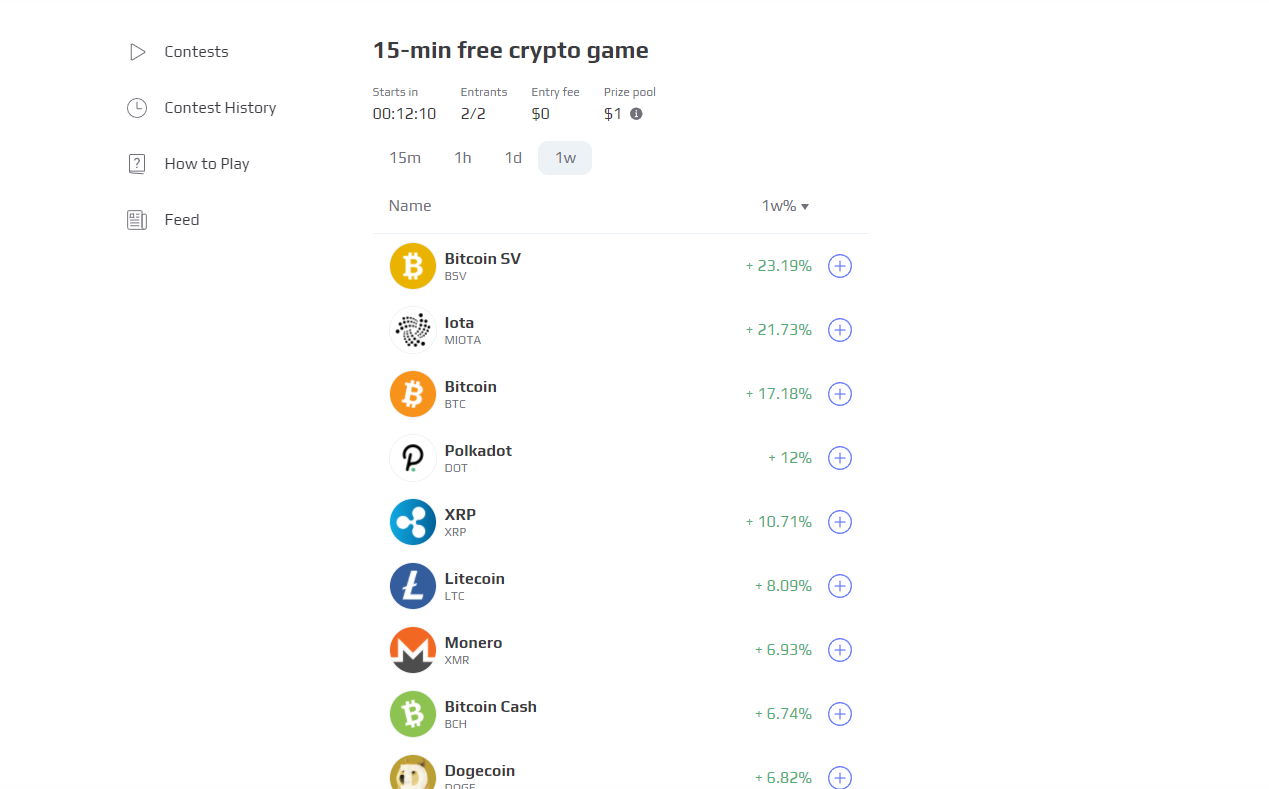1269x789 pixels.
Task: Click the Litecoin coin logo
Action: (413, 586)
